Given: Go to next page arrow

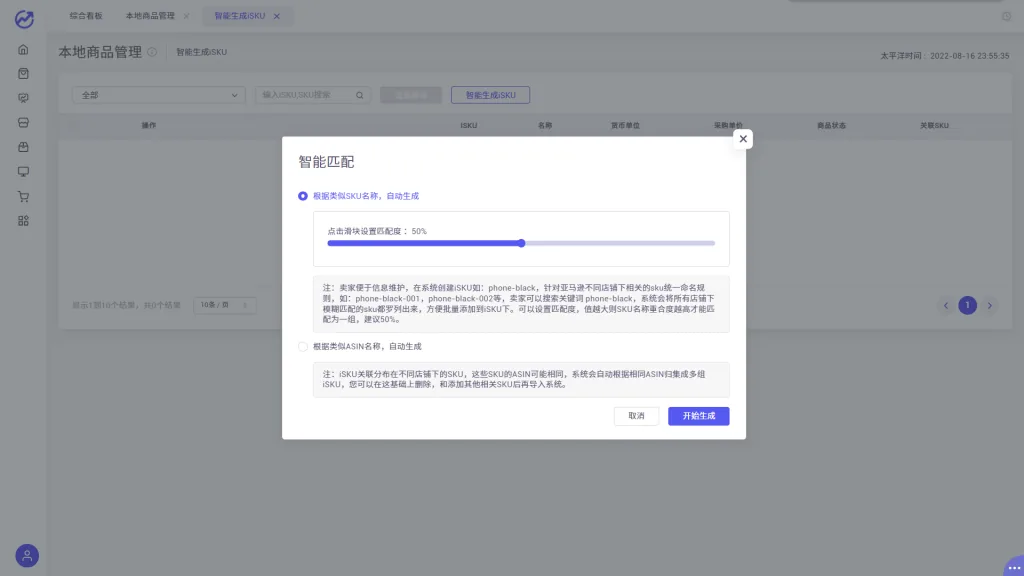Looking at the screenshot, I should tap(989, 306).
